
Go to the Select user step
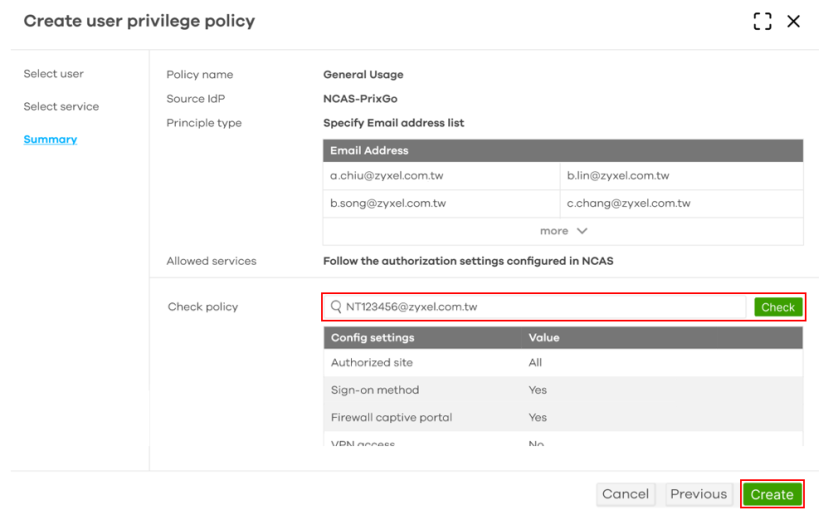tap(53, 74)
